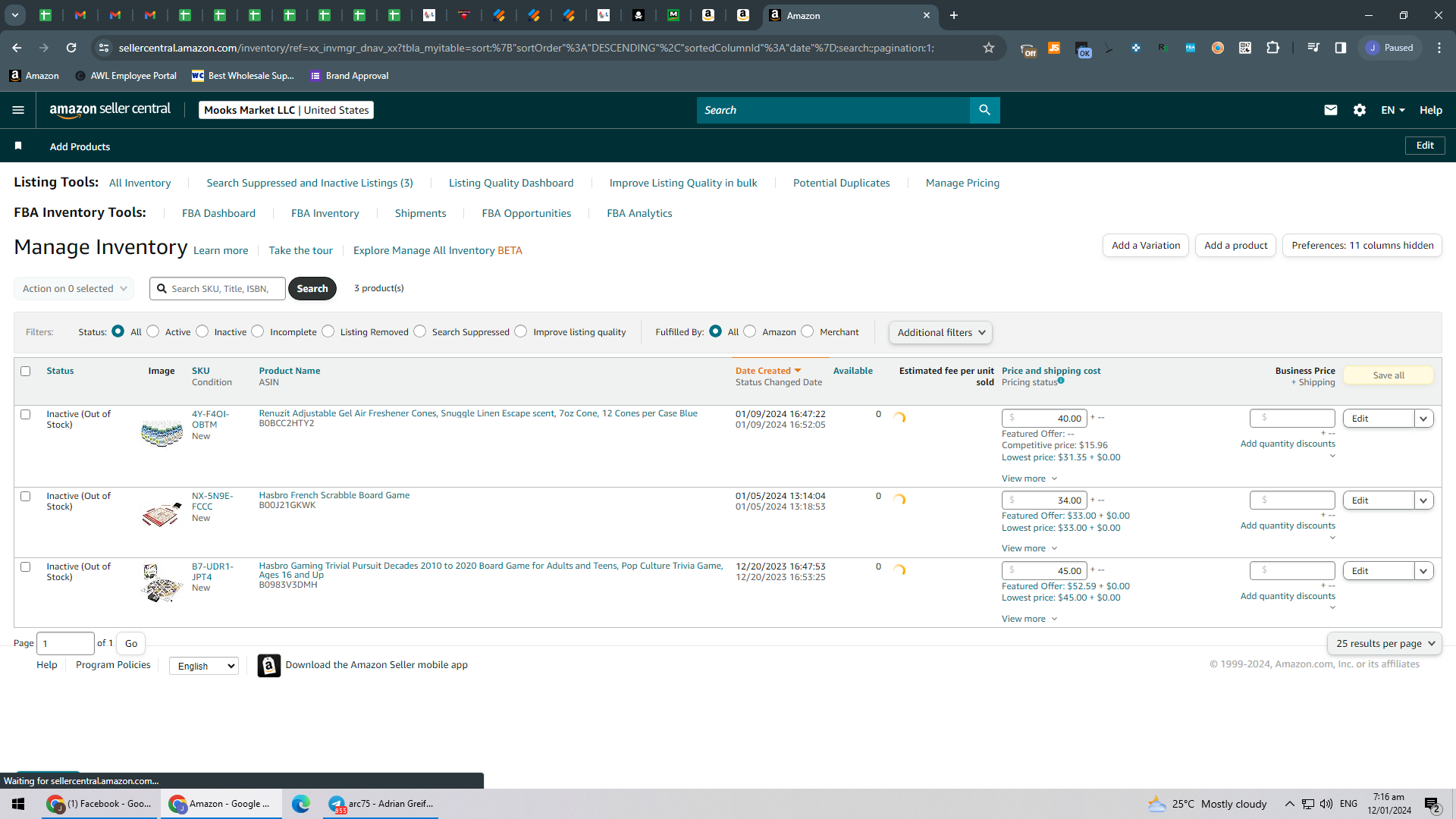Image resolution: width=1456 pixels, height=819 pixels.
Task: Click the bookmark flag icon beside Add Products
Action: point(18,146)
